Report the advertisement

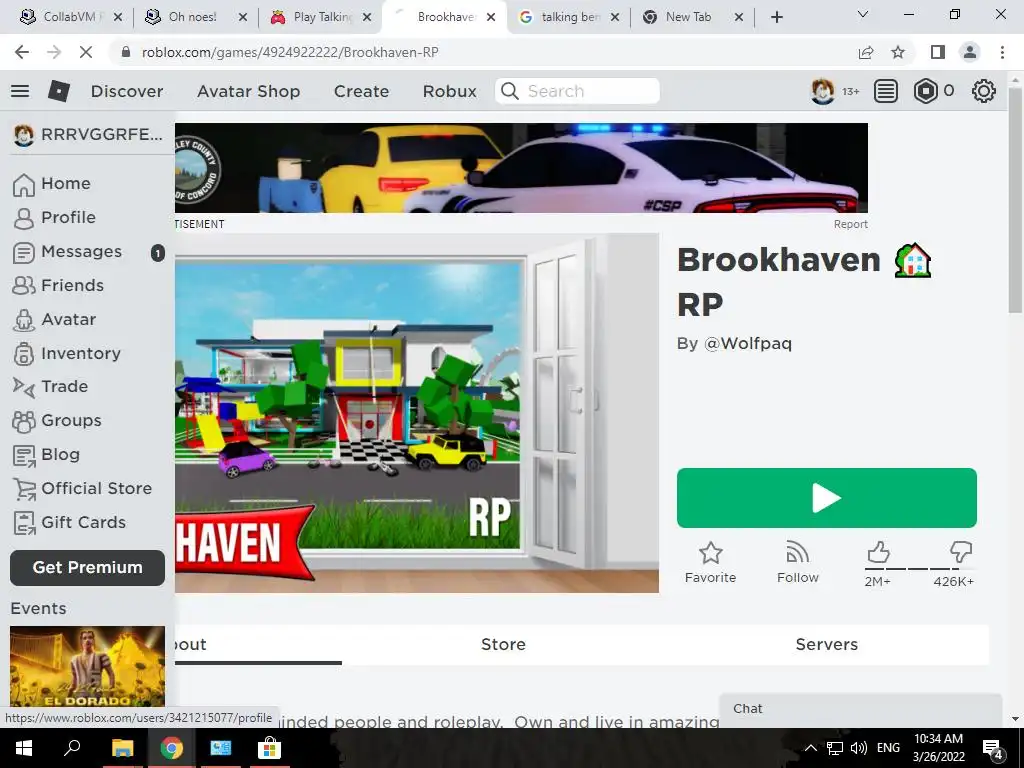(850, 224)
